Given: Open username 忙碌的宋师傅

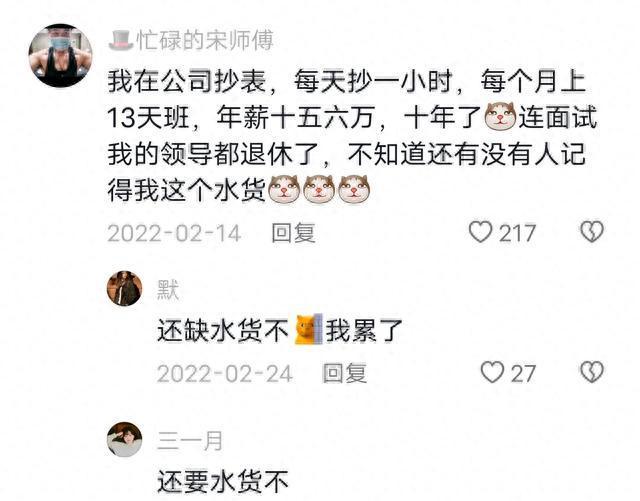Looking at the screenshot, I should [205, 40].
